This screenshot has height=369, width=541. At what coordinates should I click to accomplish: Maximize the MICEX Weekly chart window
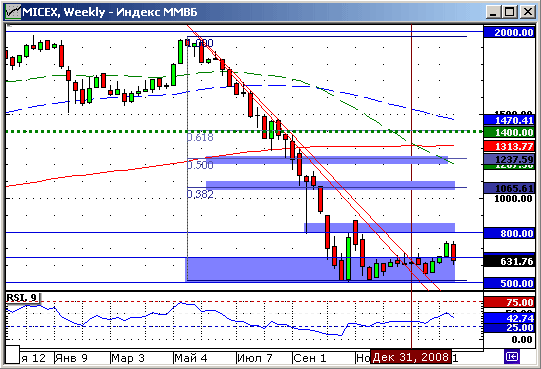point(510,12)
